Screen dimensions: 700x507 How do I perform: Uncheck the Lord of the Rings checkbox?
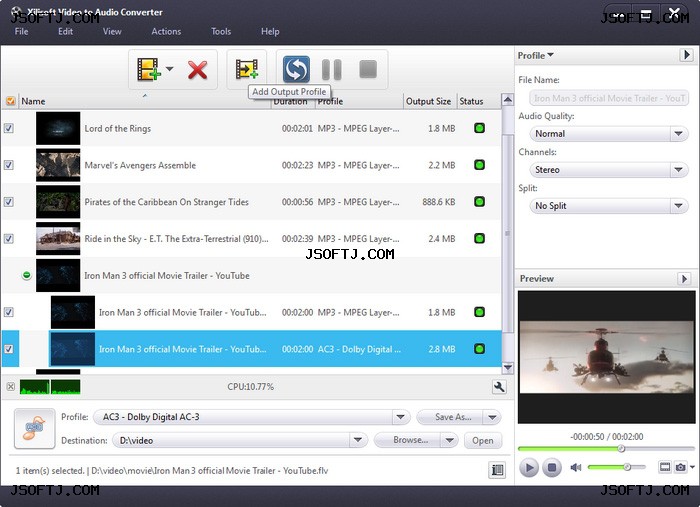(8, 129)
